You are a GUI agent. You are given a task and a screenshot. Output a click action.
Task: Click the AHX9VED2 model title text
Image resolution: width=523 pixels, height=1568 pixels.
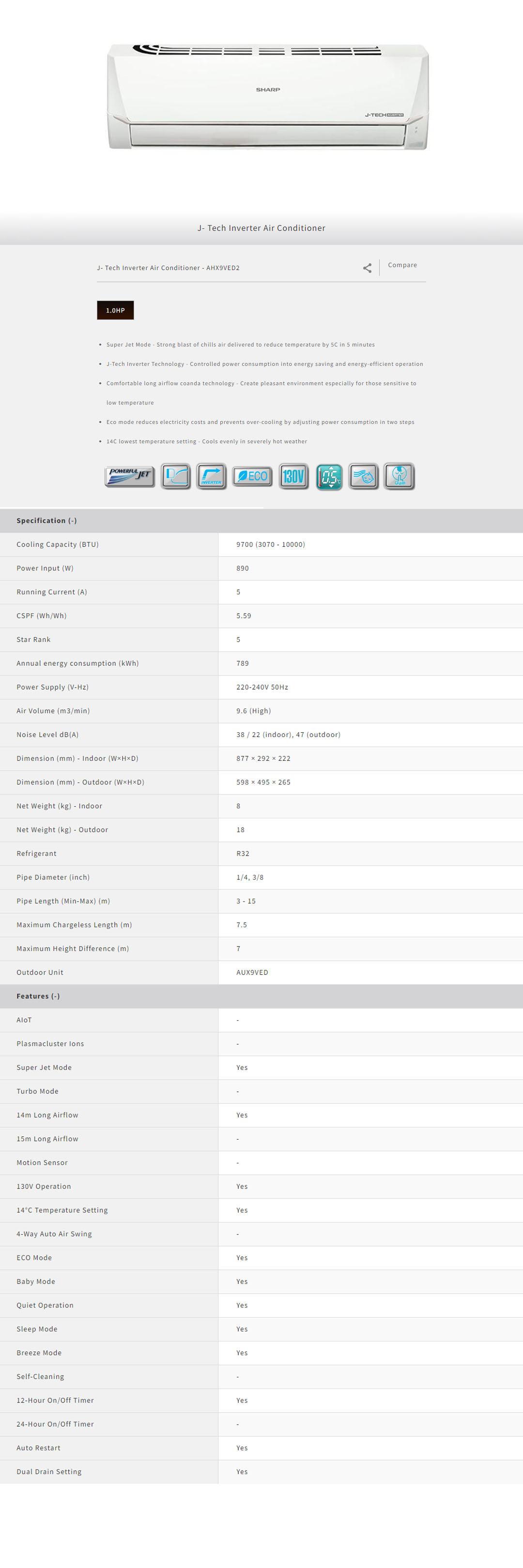tap(168, 268)
